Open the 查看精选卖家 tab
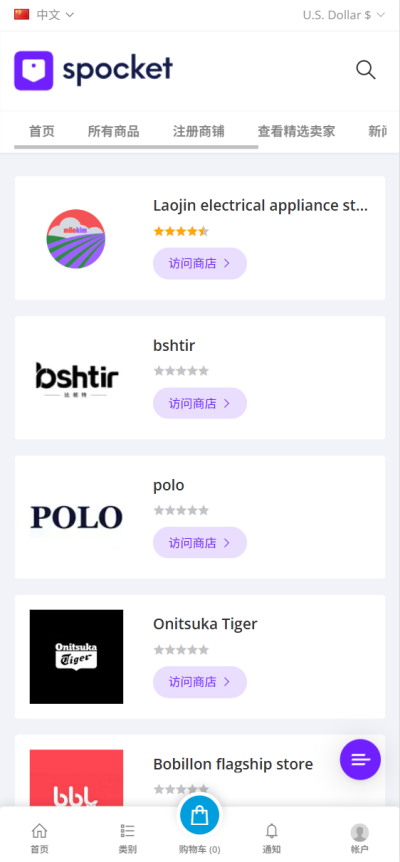This screenshot has width=400, height=862. tap(297, 131)
